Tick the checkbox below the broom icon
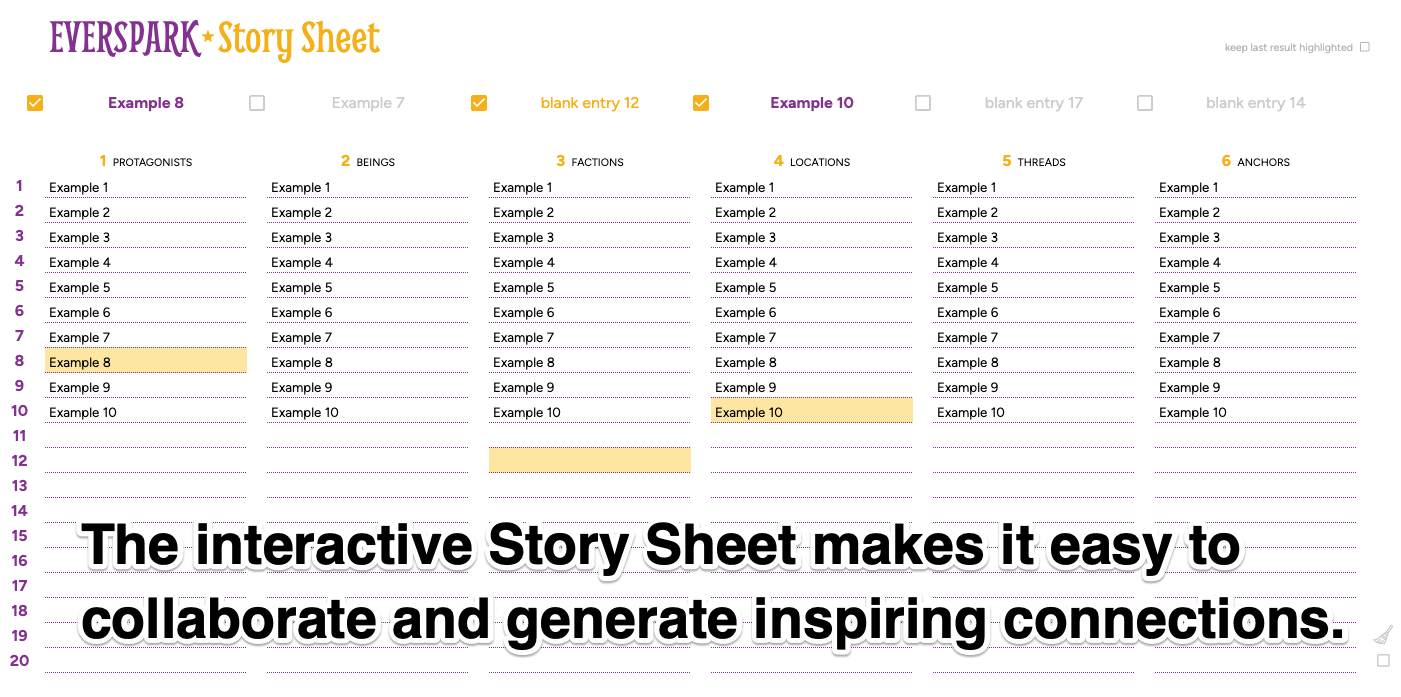The height and width of the screenshot is (697, 1401). pyautogui.click(x=1383, y=661)
